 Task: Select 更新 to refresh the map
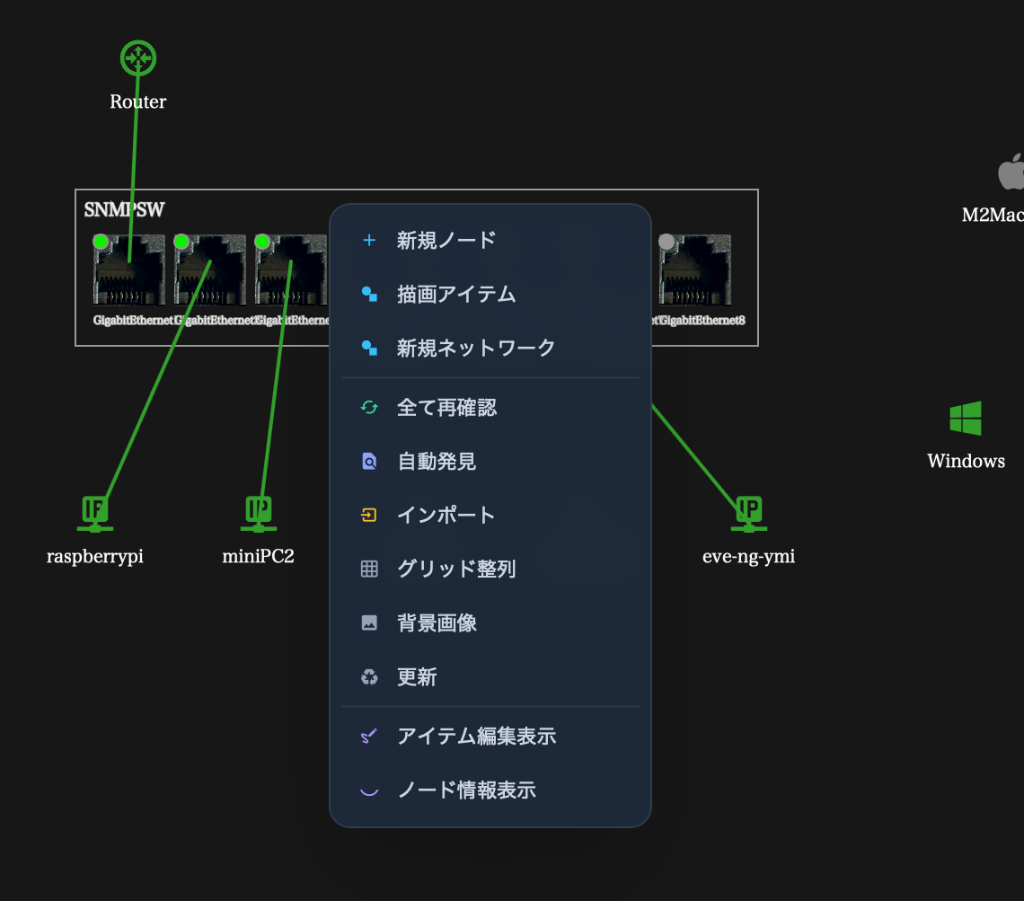(x=490, y=677)
